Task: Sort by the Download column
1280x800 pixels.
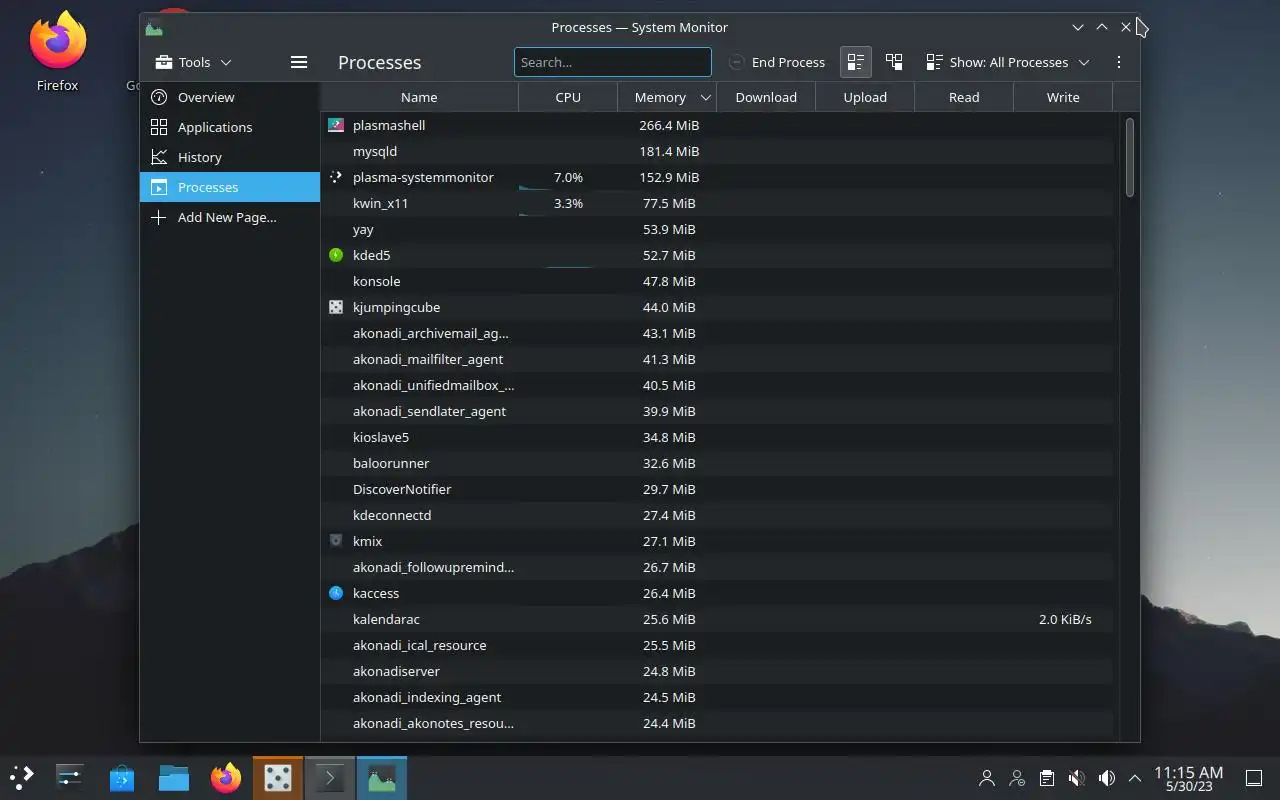Action: [x=766, y=97]
